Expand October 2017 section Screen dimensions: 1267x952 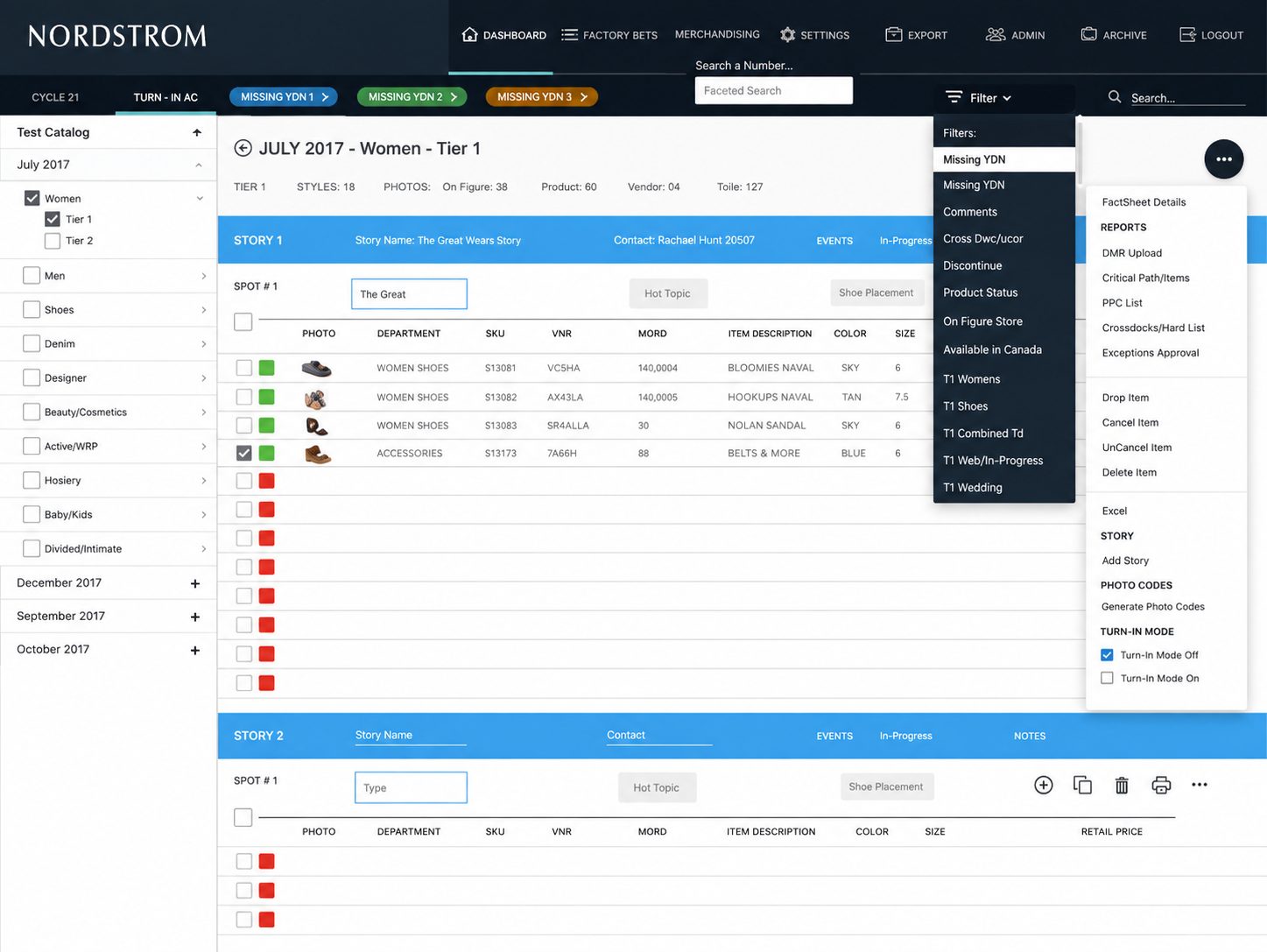coord(195,650)
